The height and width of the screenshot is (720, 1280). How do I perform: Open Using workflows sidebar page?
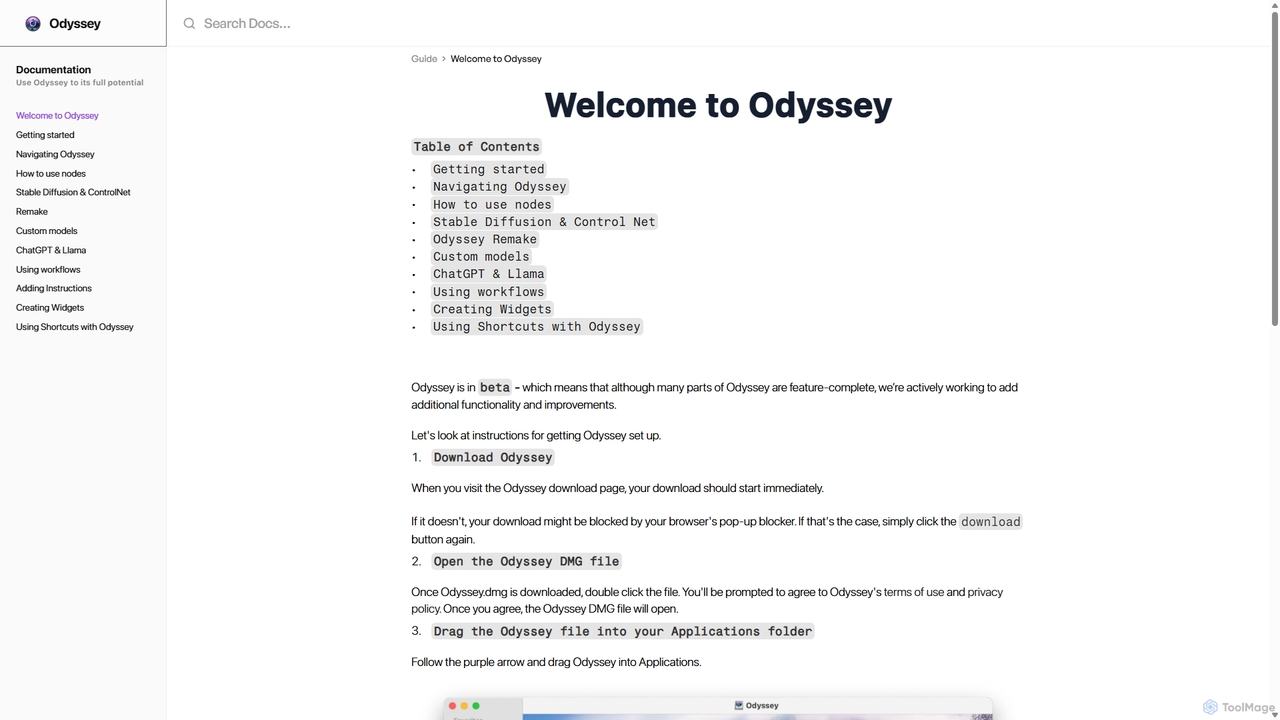[x=48, y=269]
